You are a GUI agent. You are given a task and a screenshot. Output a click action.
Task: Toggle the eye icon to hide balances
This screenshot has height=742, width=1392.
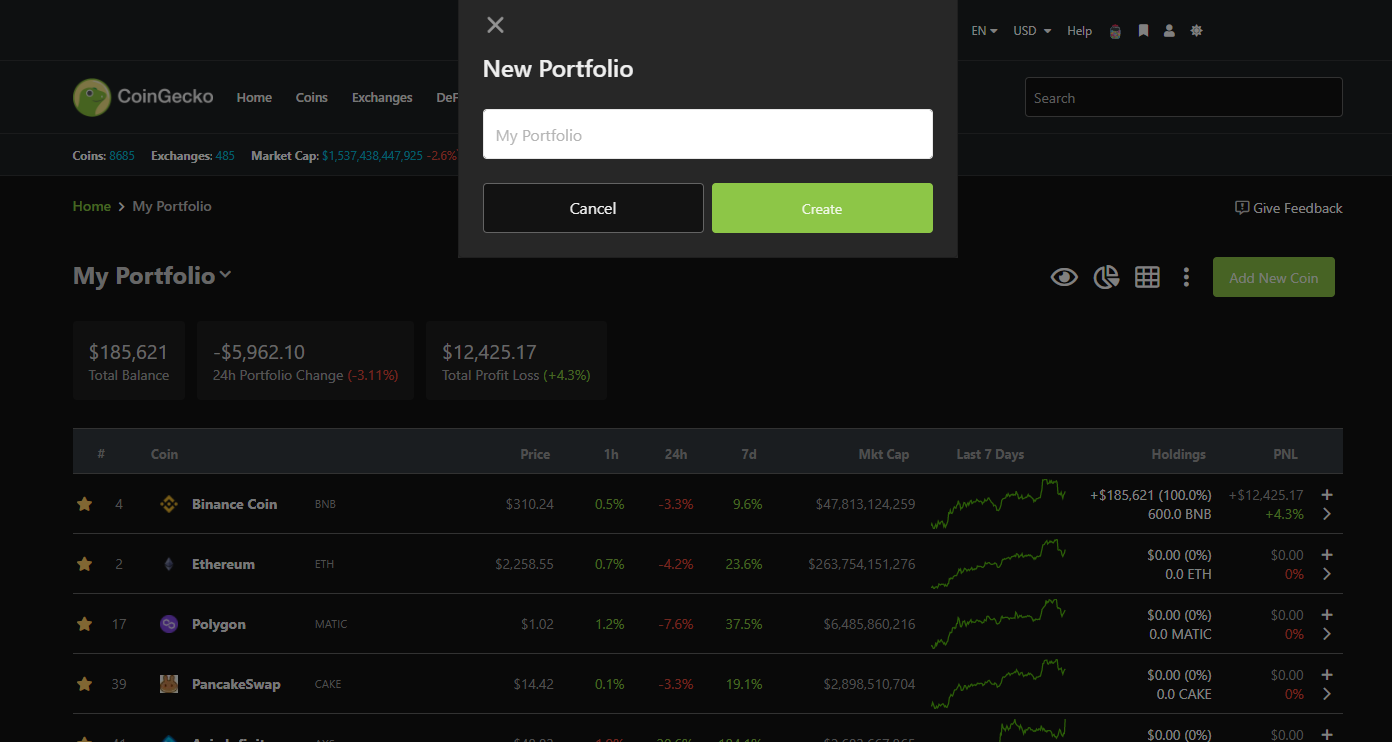point(1064,277)
